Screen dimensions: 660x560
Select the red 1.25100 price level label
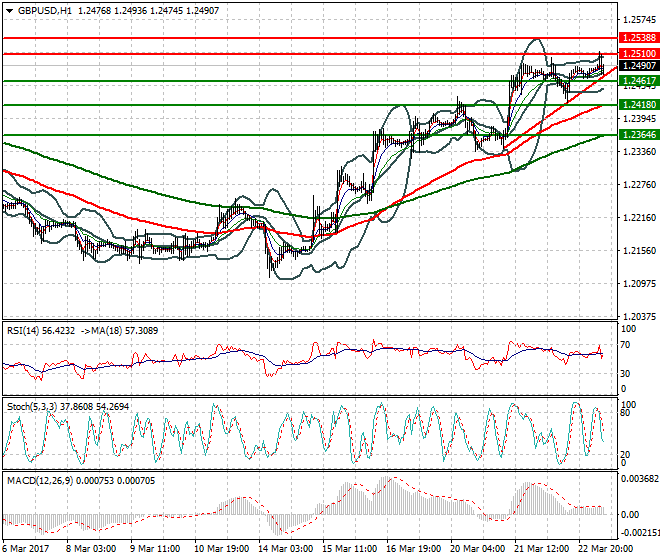(639, 54)
